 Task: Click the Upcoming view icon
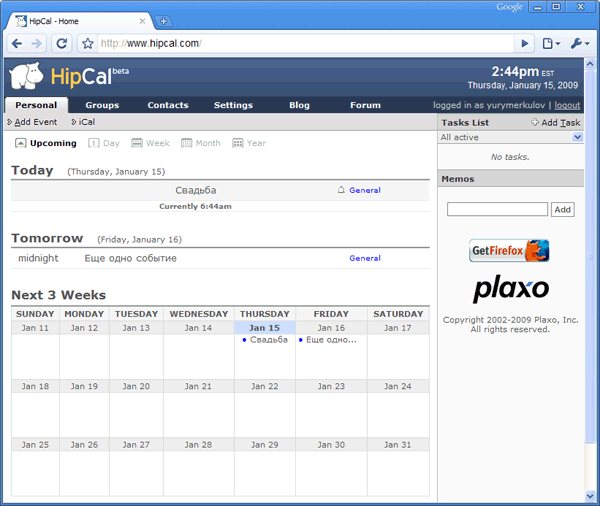point(20,143)
